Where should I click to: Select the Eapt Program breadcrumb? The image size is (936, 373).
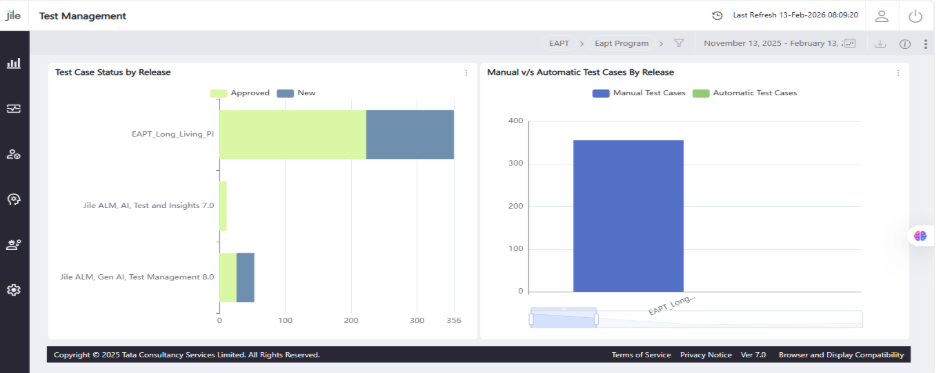(x=621, y=44)
